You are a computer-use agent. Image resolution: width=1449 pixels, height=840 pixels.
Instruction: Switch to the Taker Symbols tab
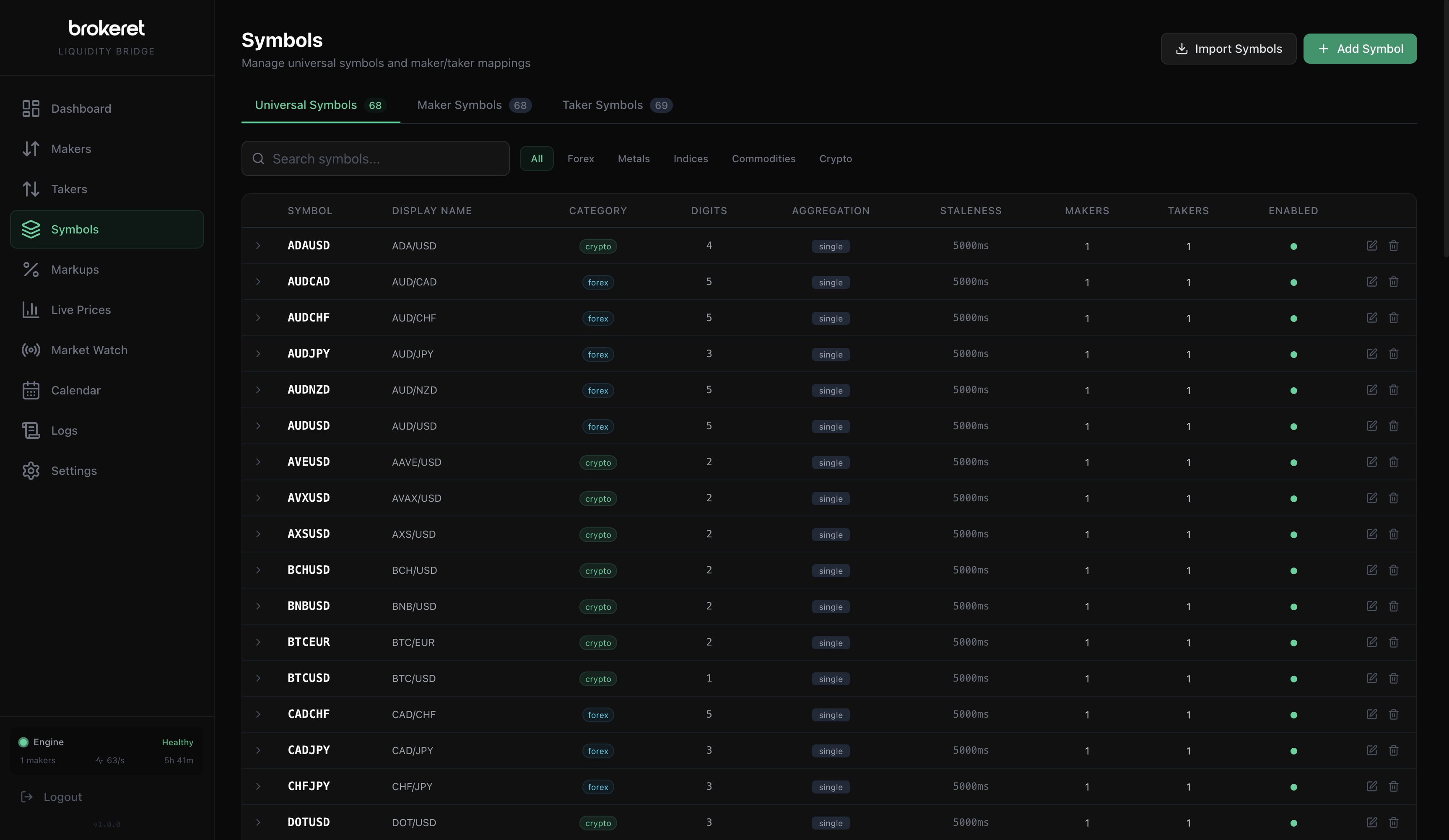click(x=616, y=105)
